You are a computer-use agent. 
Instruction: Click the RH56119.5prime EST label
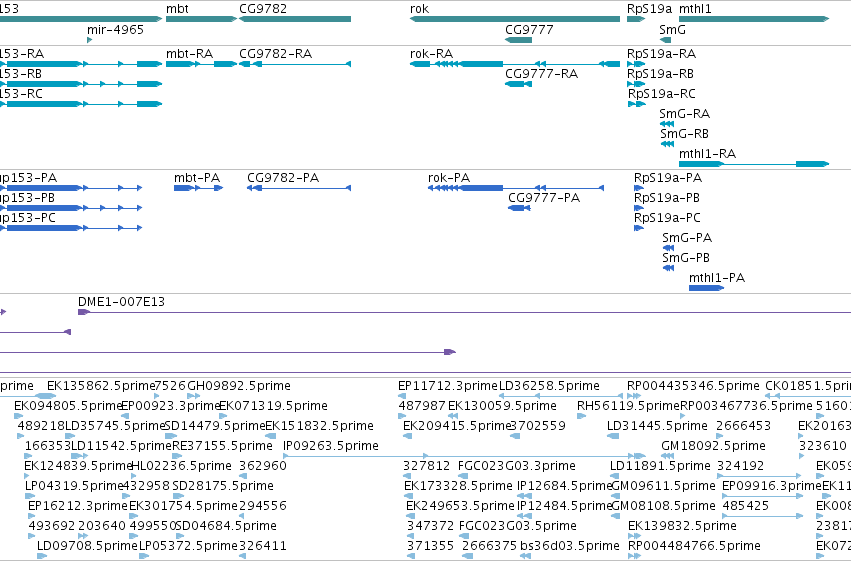[628, 406]
